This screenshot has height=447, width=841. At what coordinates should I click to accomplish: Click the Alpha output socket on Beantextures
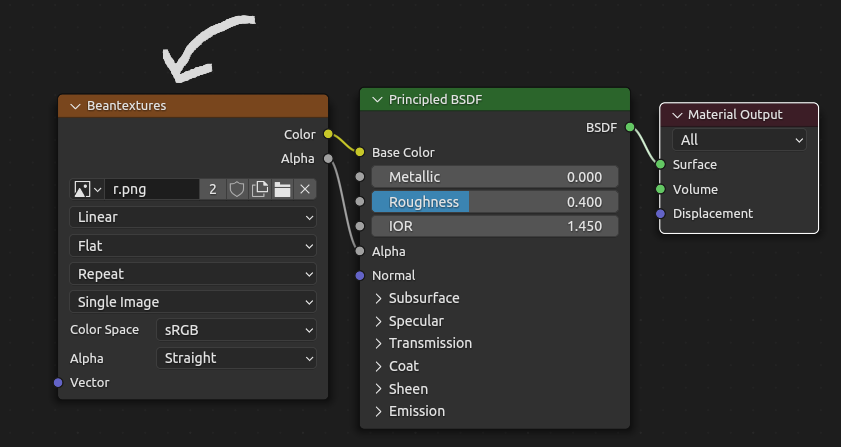click(x=328, y=158)
